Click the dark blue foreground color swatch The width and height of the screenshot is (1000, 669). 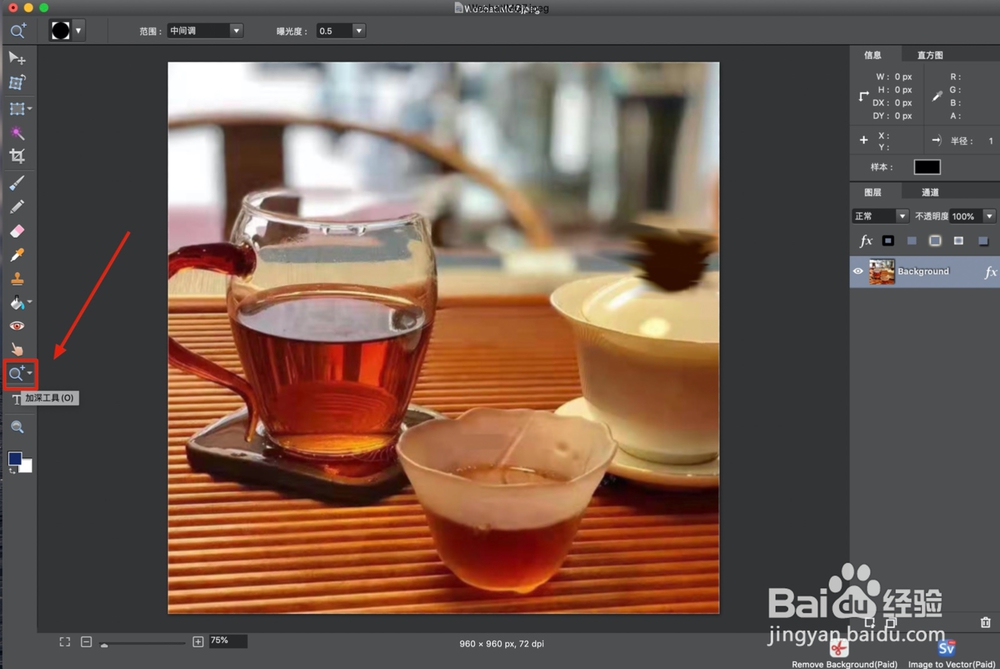coord(15,458)
